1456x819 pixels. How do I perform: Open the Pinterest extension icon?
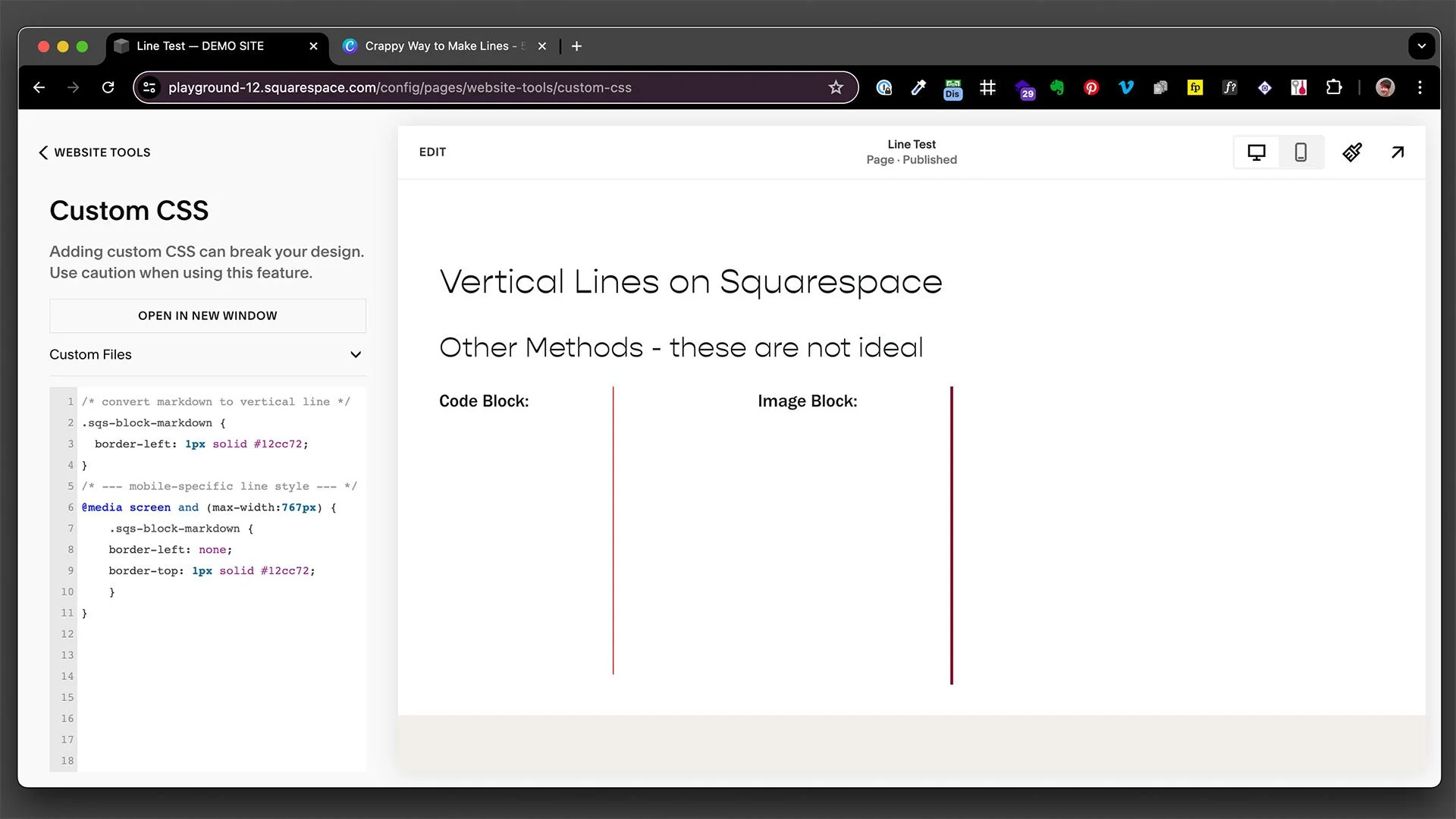click(1091, 87)
